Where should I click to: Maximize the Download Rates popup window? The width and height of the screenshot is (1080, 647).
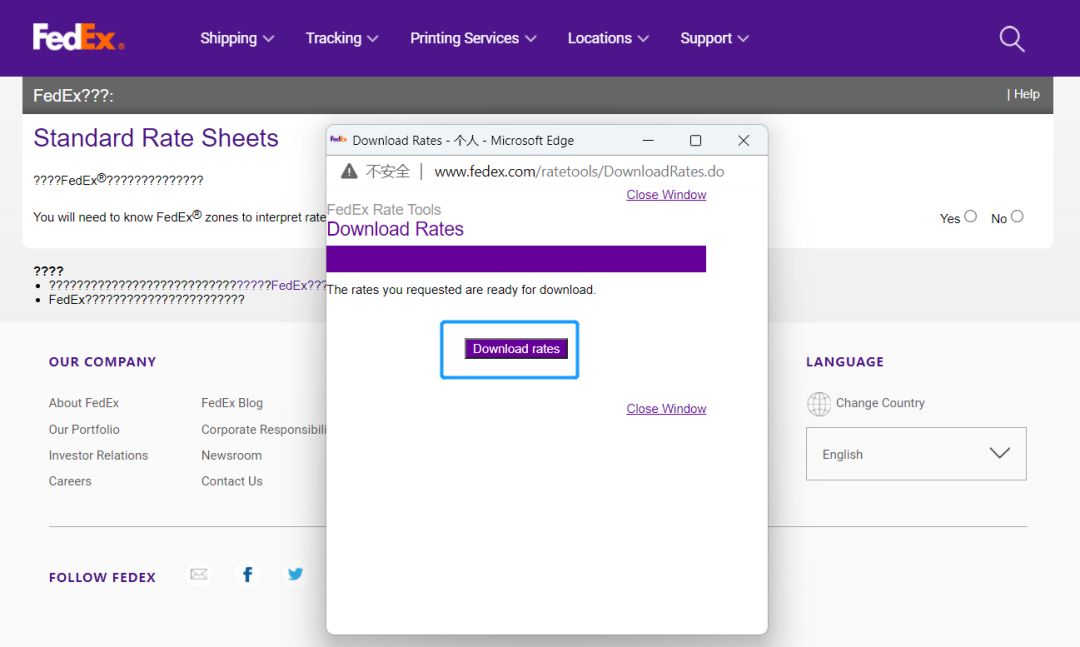(x=696, y=141)
